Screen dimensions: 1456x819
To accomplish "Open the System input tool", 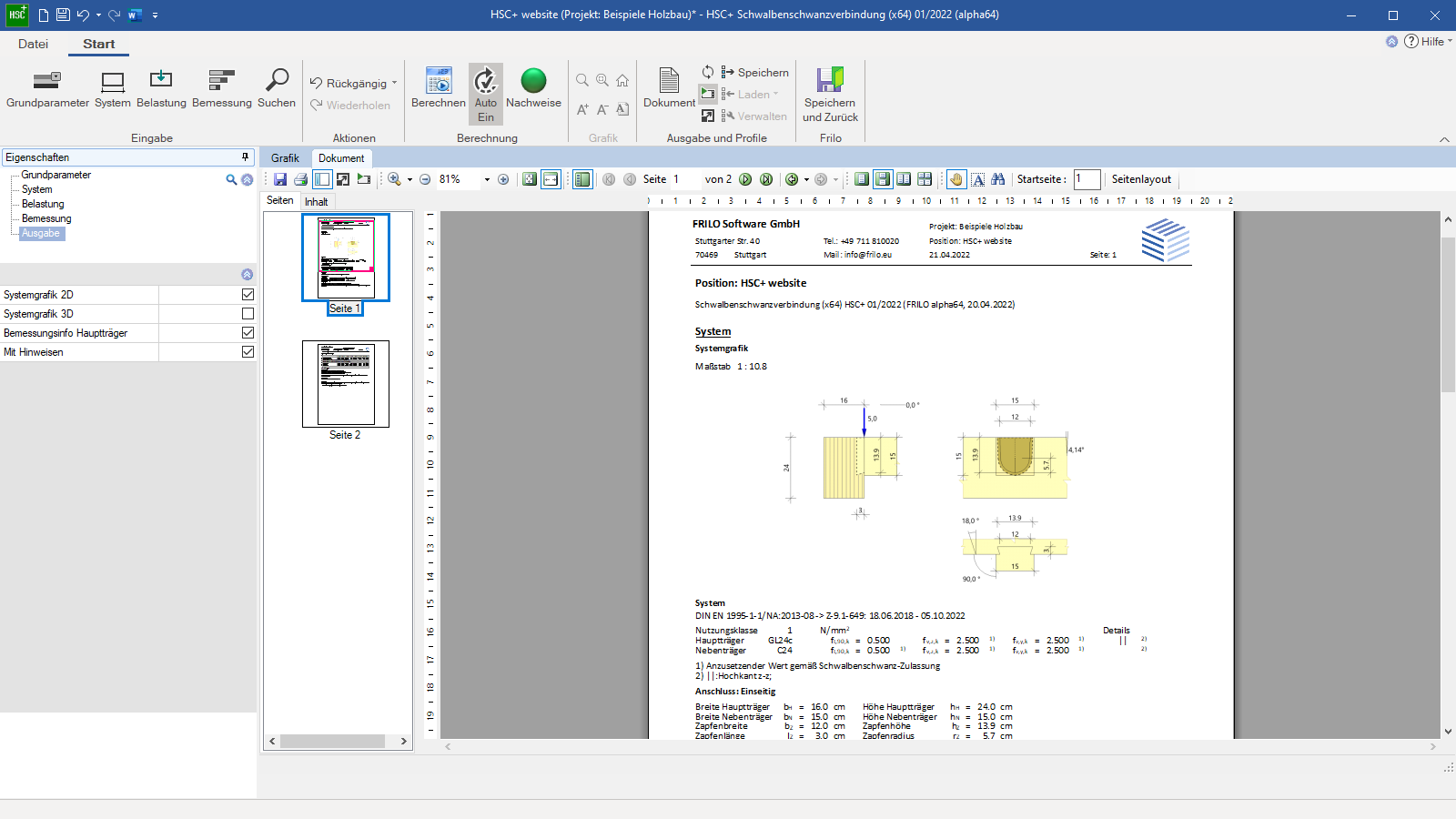I will 113,89.
